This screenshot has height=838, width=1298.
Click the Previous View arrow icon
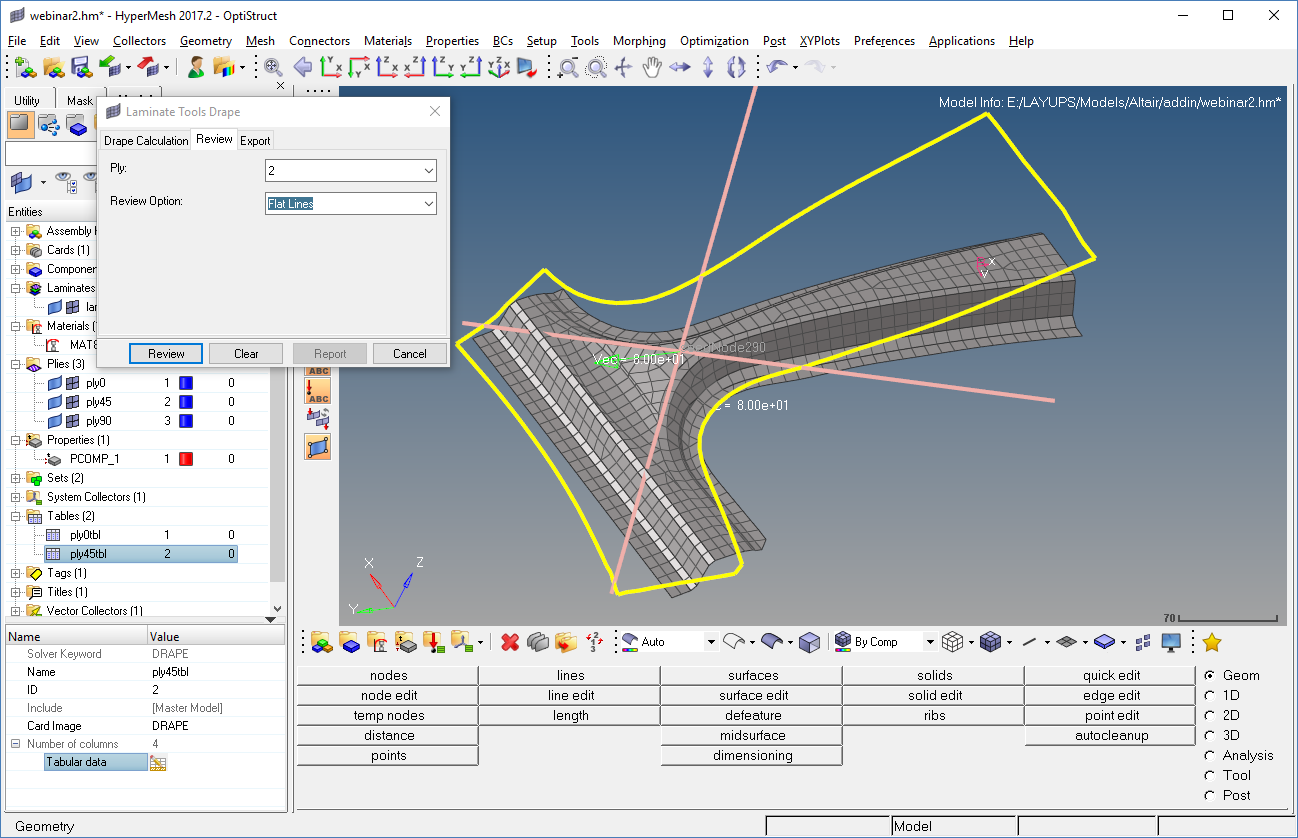tap(303, 67)
